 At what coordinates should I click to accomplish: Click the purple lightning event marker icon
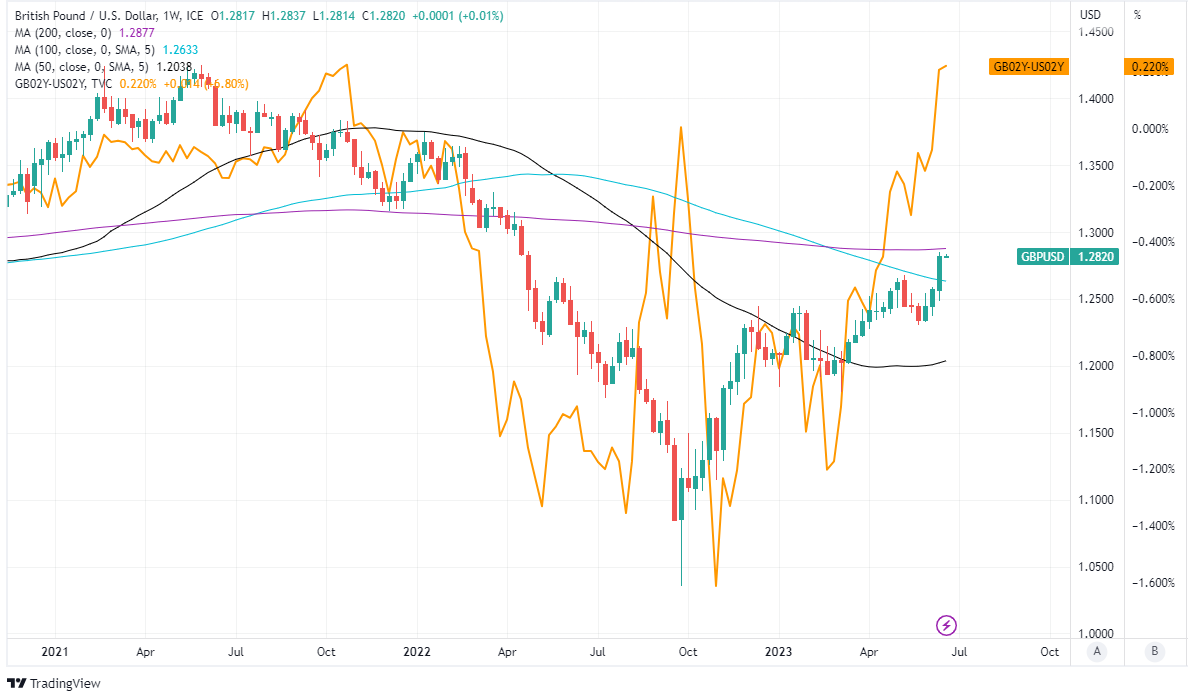click(947, 626)
